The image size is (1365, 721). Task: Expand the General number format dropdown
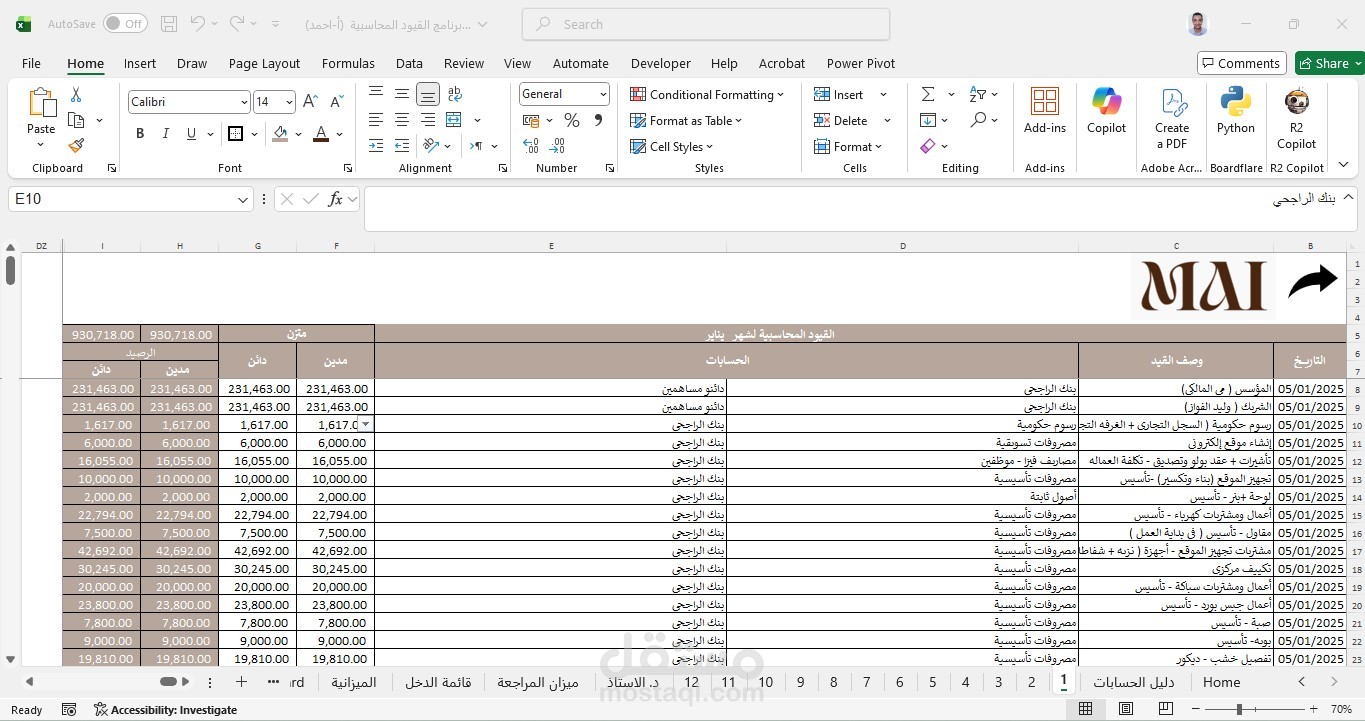tap(603, 94)
